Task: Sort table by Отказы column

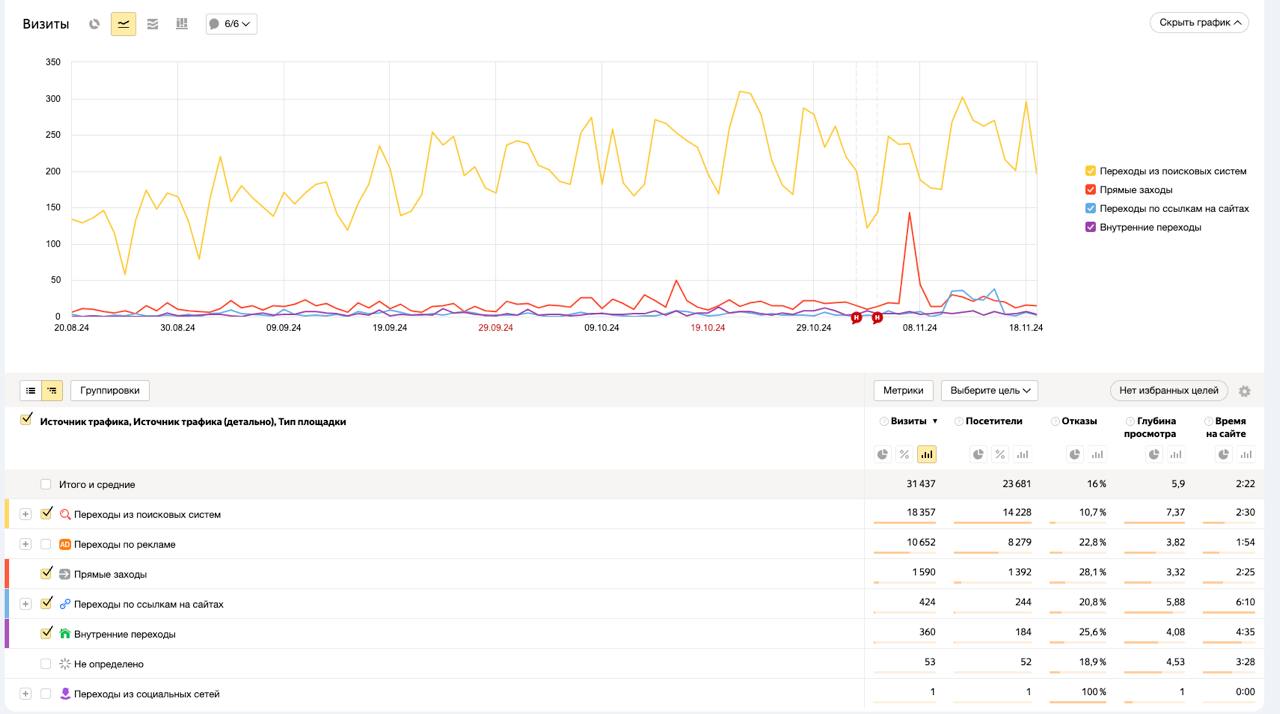Action: (1079, 421)
